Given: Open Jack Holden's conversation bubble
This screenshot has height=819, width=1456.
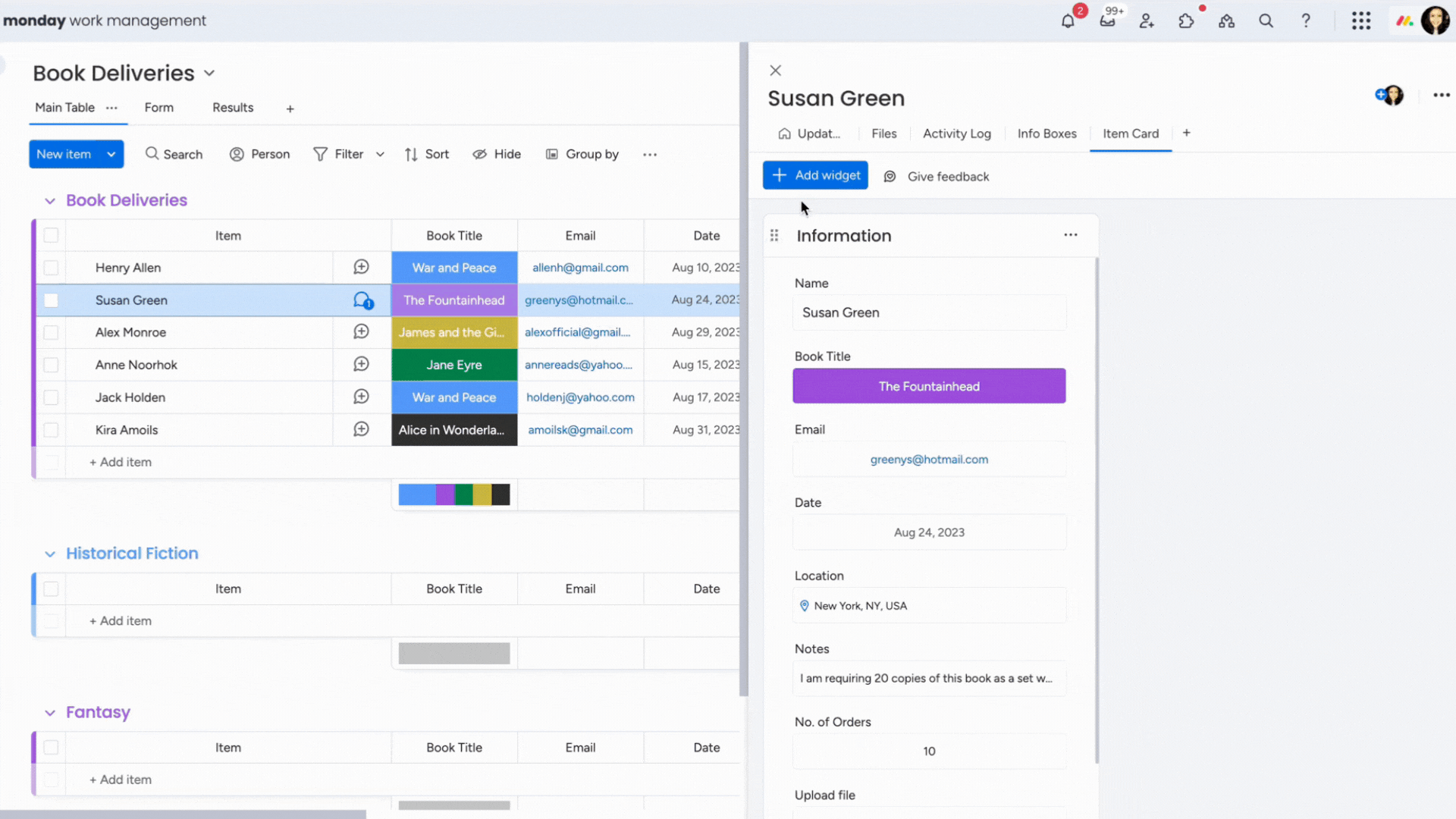Looking at the screenshot, I should [x=362, y=397].
